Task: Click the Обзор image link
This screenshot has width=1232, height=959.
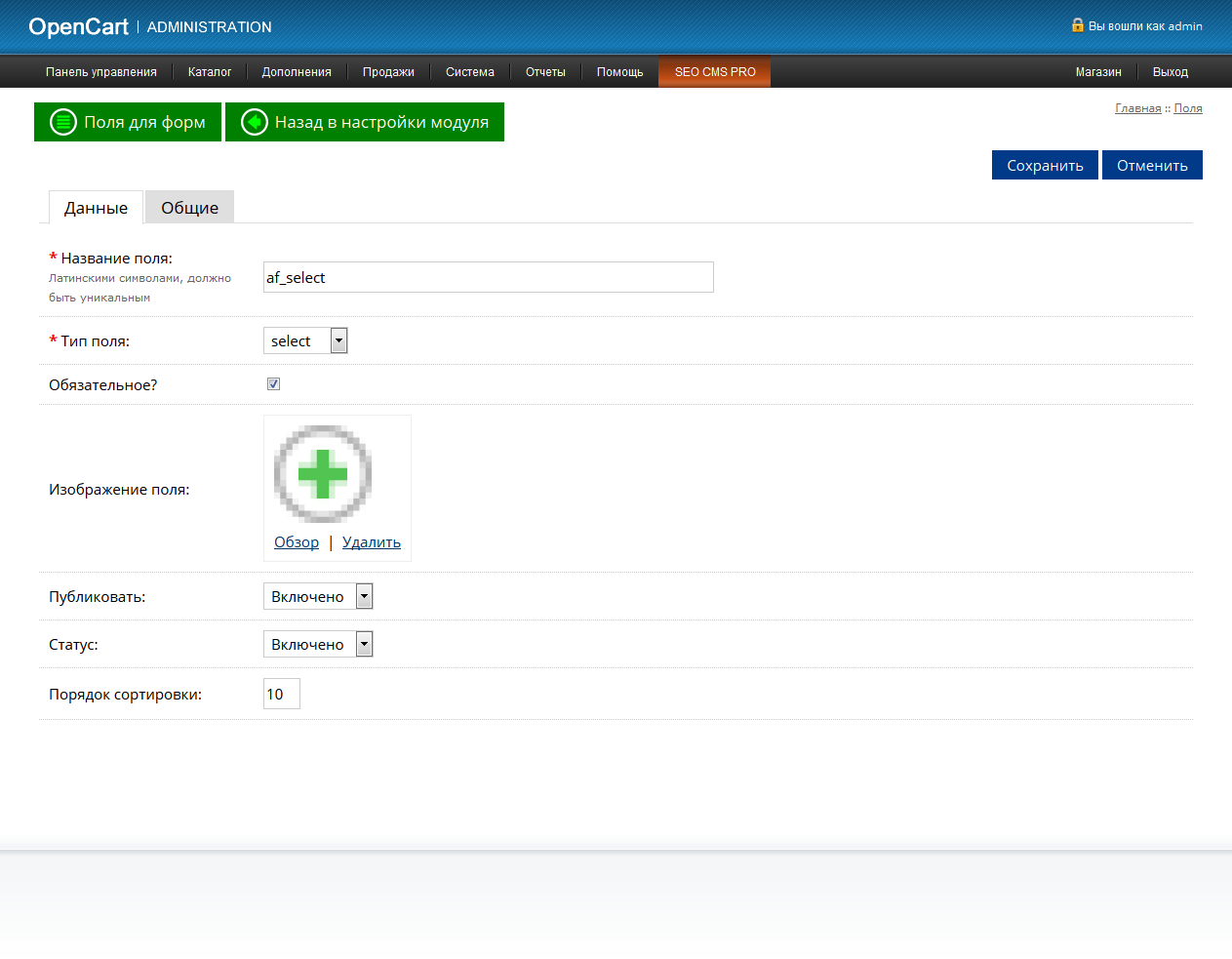Action: [x=297, y=542]
